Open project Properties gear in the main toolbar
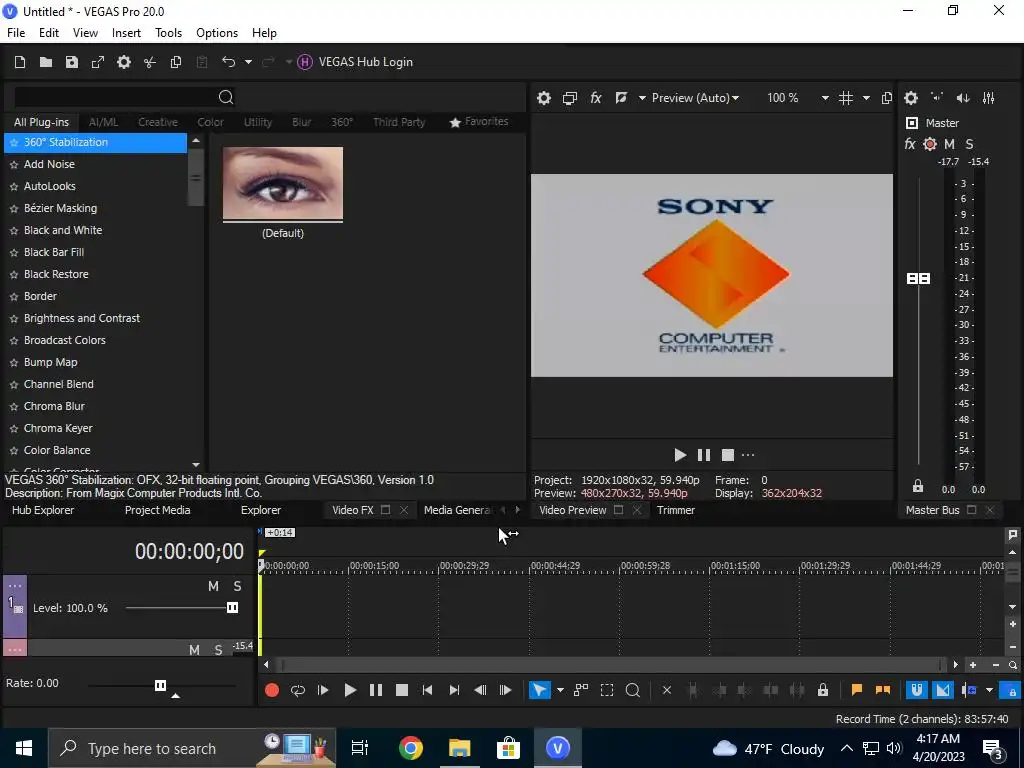Image resolution: width=1024 pixels, height=768 pixels. [123, 62]
